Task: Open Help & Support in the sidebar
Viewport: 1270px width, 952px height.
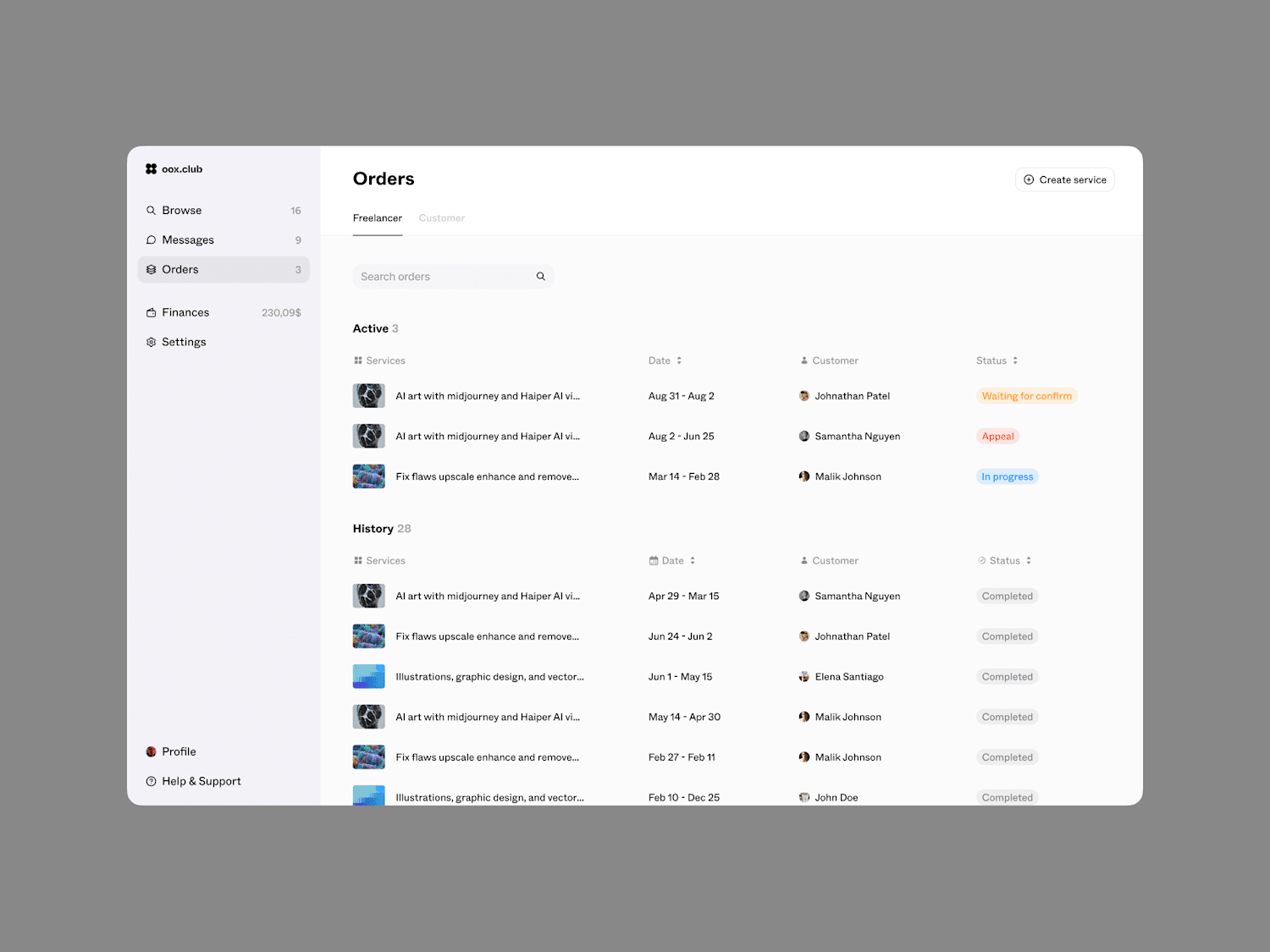Action: pos(224,782)
